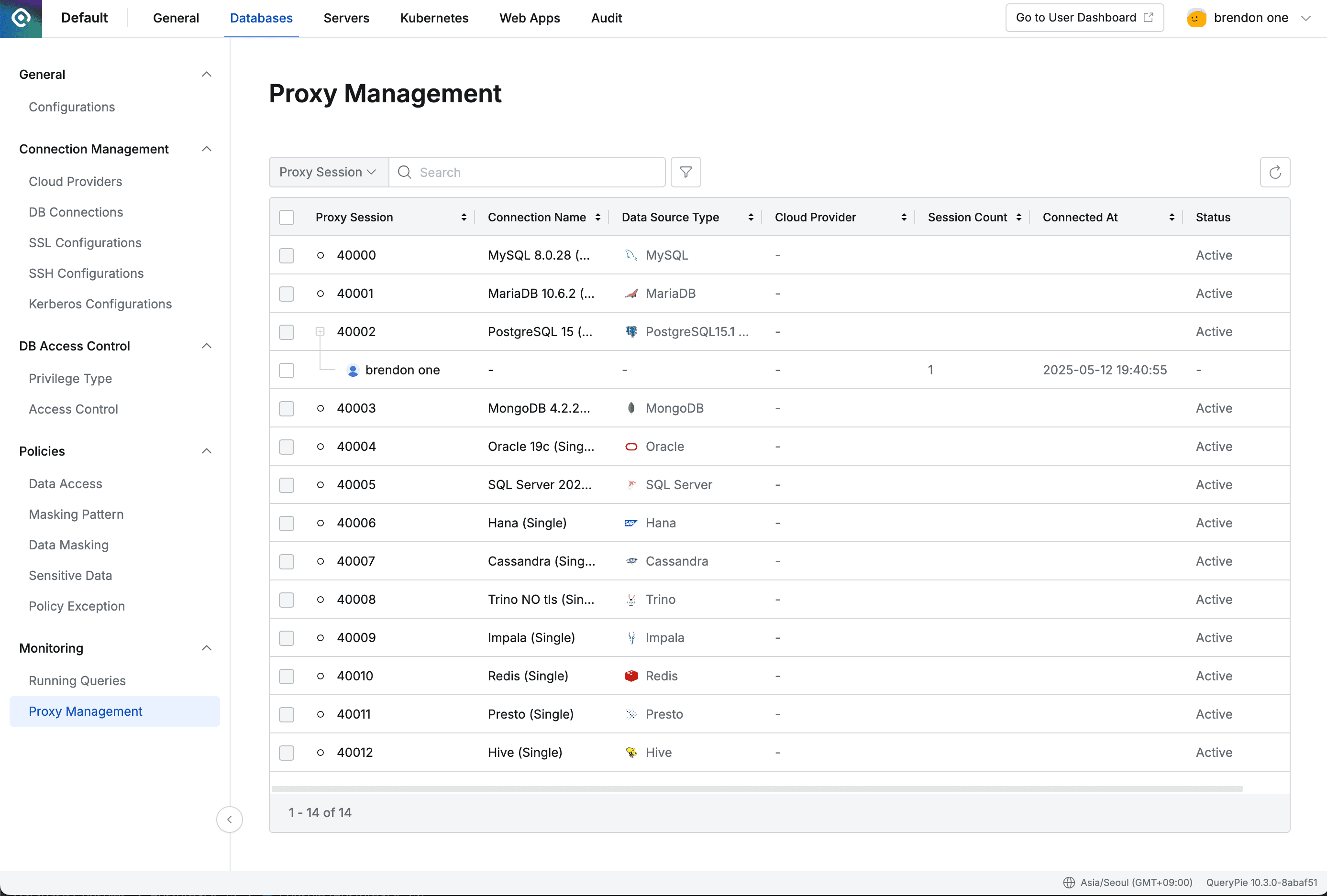Viewport: 1327px width, 896px height.
Task: Check the checkbox for proxy session 40005
Action: pyautogui.click(x=287, y=484)
